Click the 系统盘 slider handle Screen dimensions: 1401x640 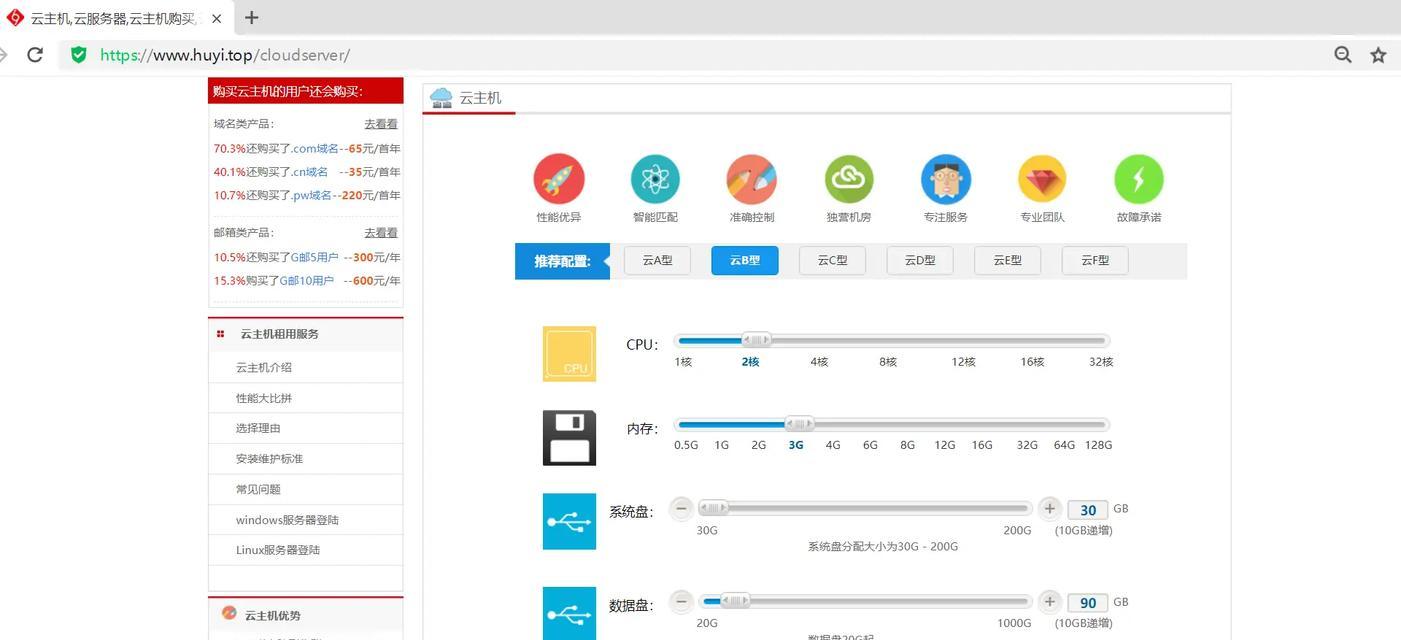[713, 508]
